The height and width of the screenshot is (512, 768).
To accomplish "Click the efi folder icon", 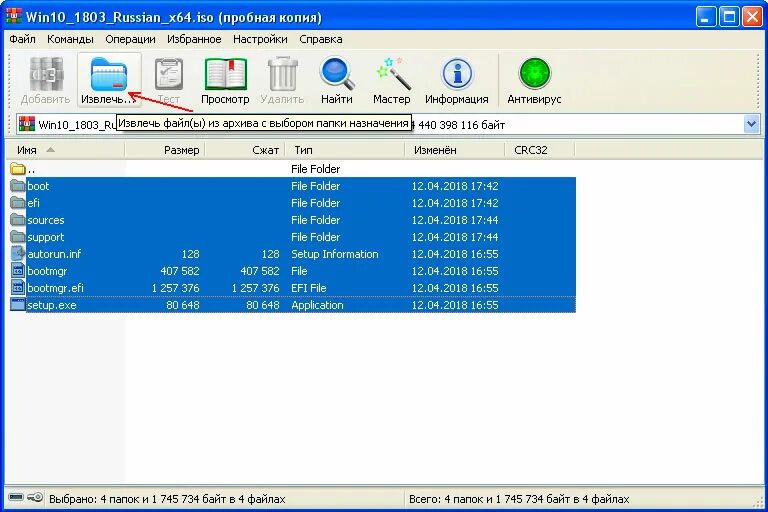I will [x=18, y=203].
